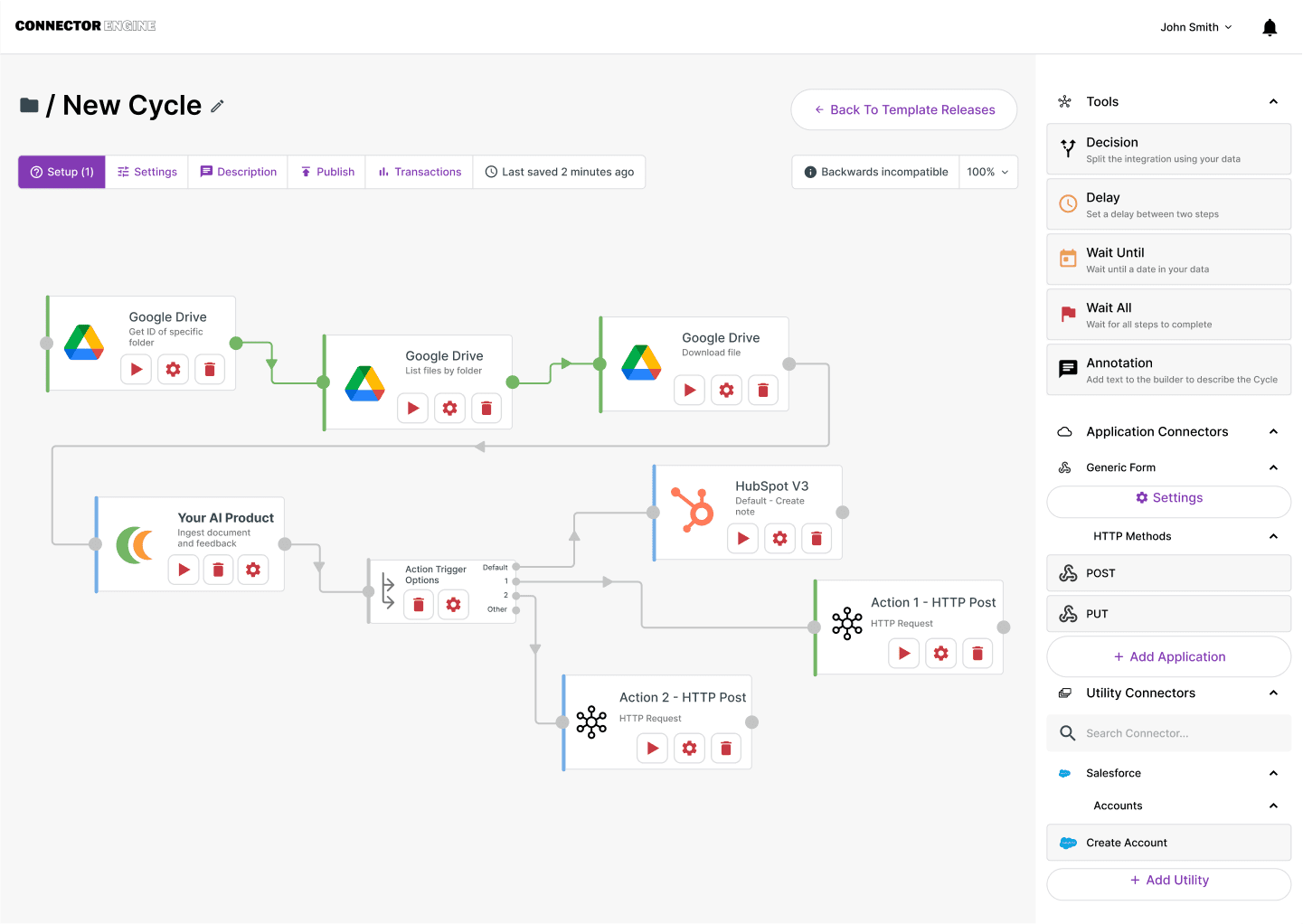Collapse the HTTP Methods section
Image resolution: width=1303 pixels, height=924 pixels.
(1273, 535)
